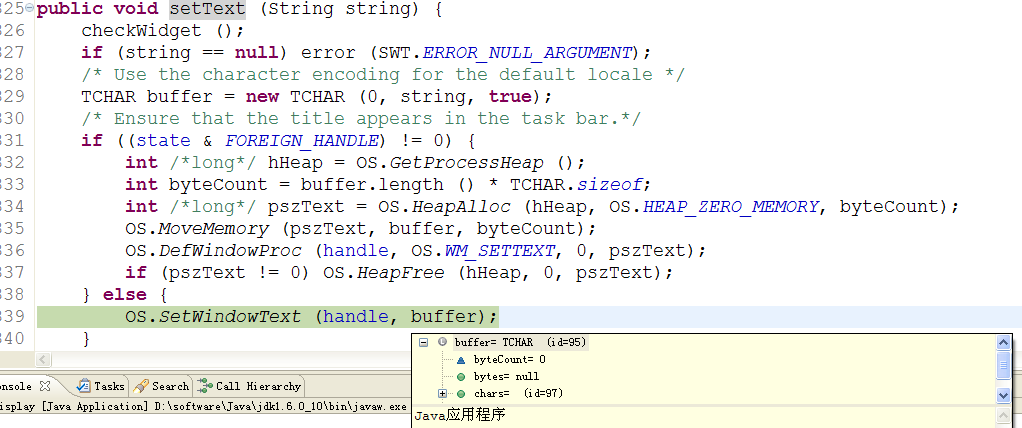Select the buffer= TCHAR (id=95) row
This screenshot has height=428, width=1022.
point(521,342)
